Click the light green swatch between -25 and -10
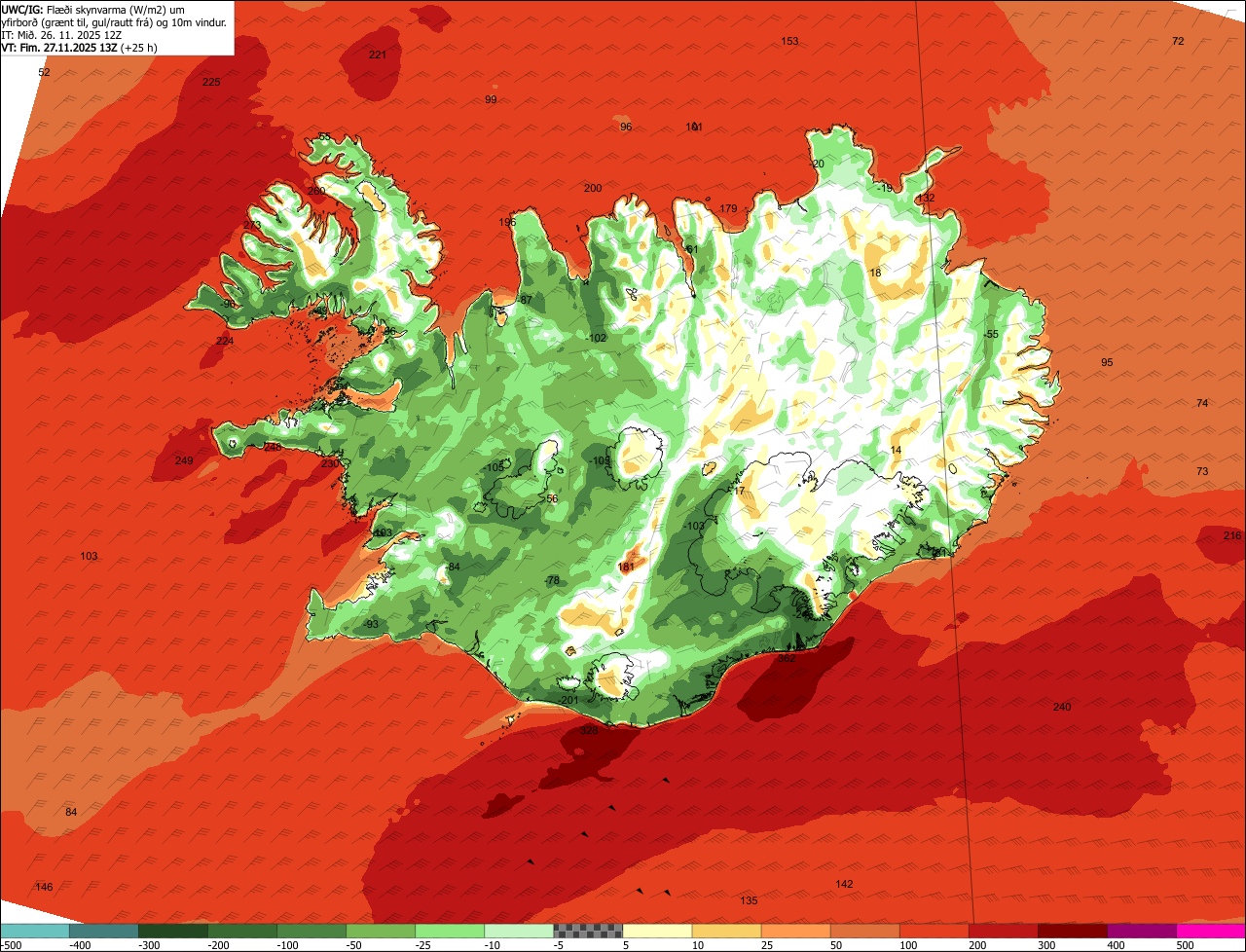Image resolution: width=1246 pixels, height=952 pixels. [450, 931]
